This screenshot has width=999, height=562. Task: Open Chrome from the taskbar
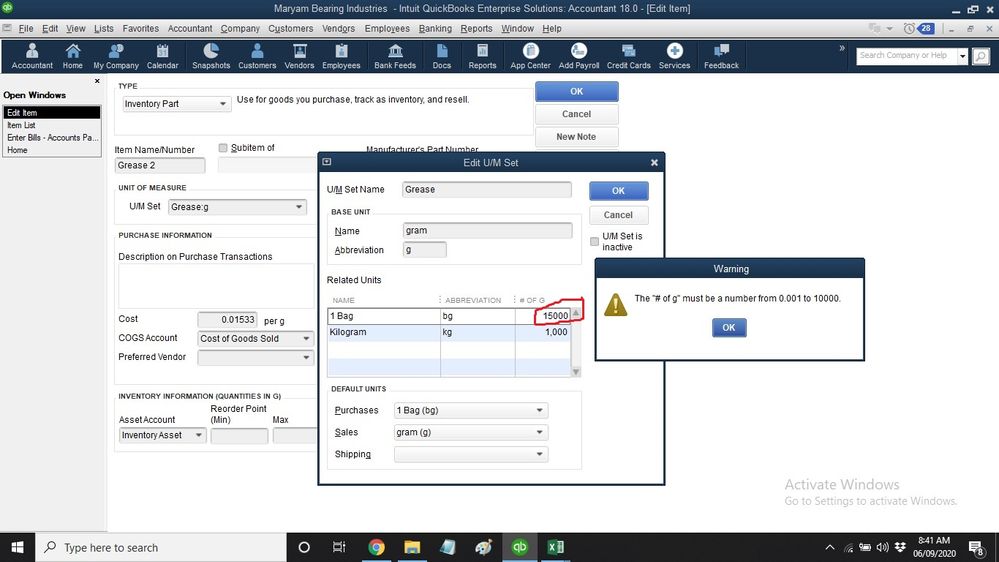coord(377,547)
